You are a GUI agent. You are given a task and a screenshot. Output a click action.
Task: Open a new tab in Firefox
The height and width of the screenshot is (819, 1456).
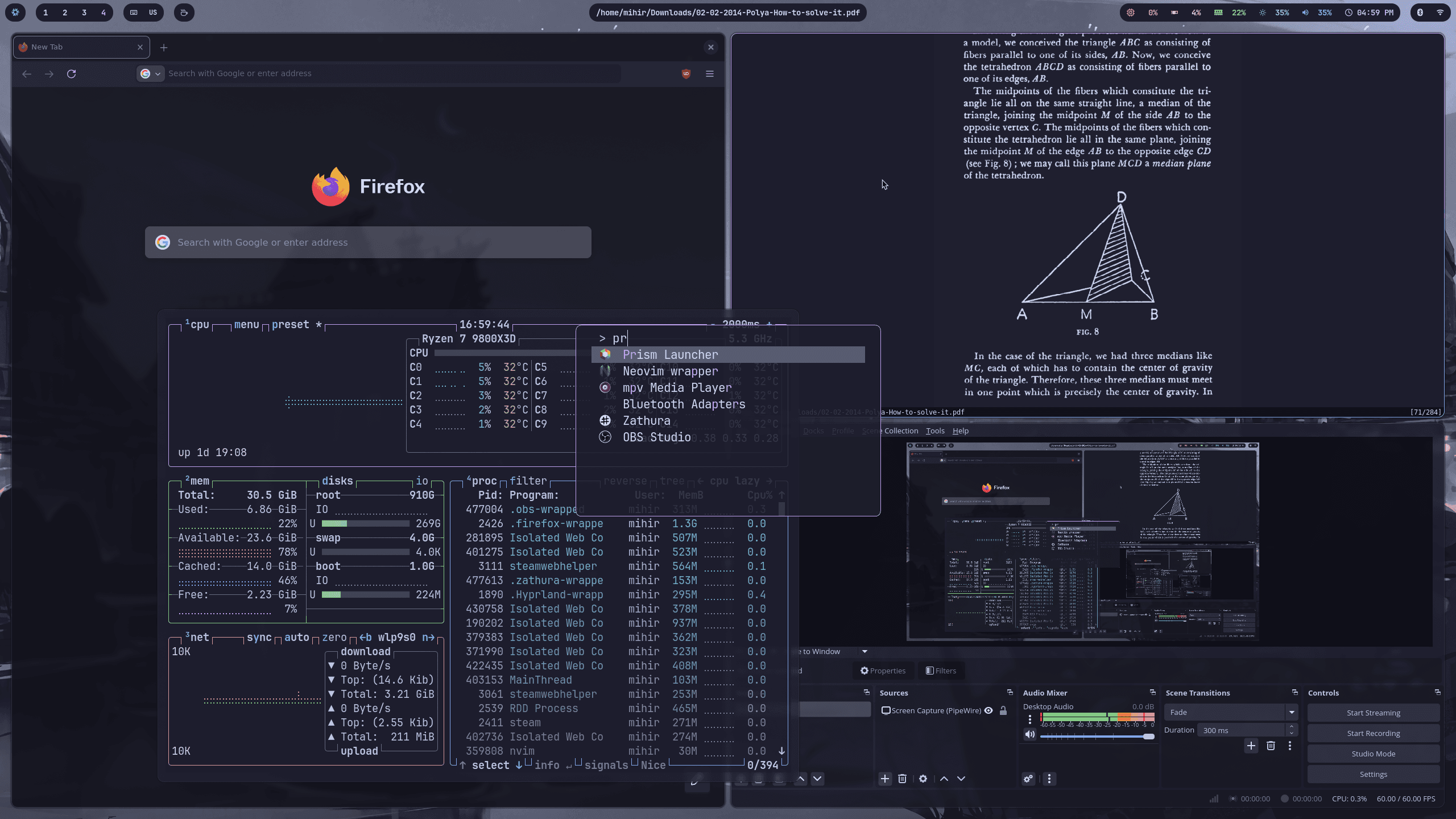[164, 48]
